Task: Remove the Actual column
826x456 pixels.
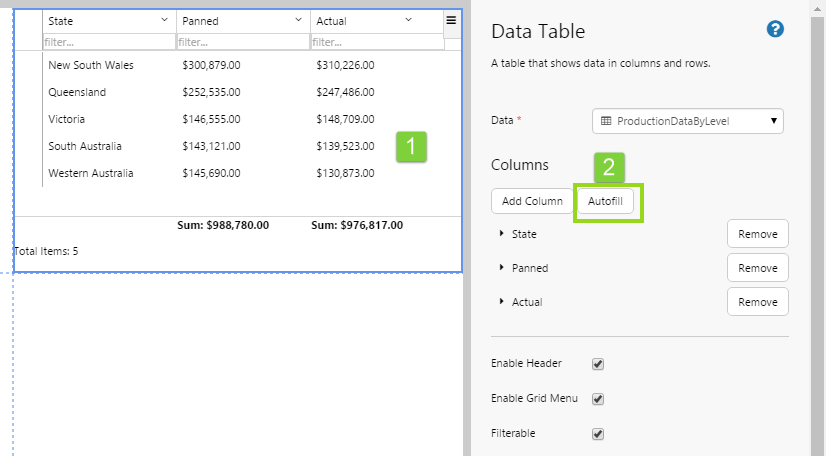Action: point(757,302)
